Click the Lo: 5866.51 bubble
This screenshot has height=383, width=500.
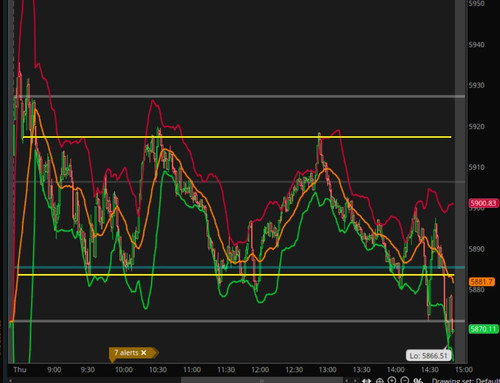point(429,356)
